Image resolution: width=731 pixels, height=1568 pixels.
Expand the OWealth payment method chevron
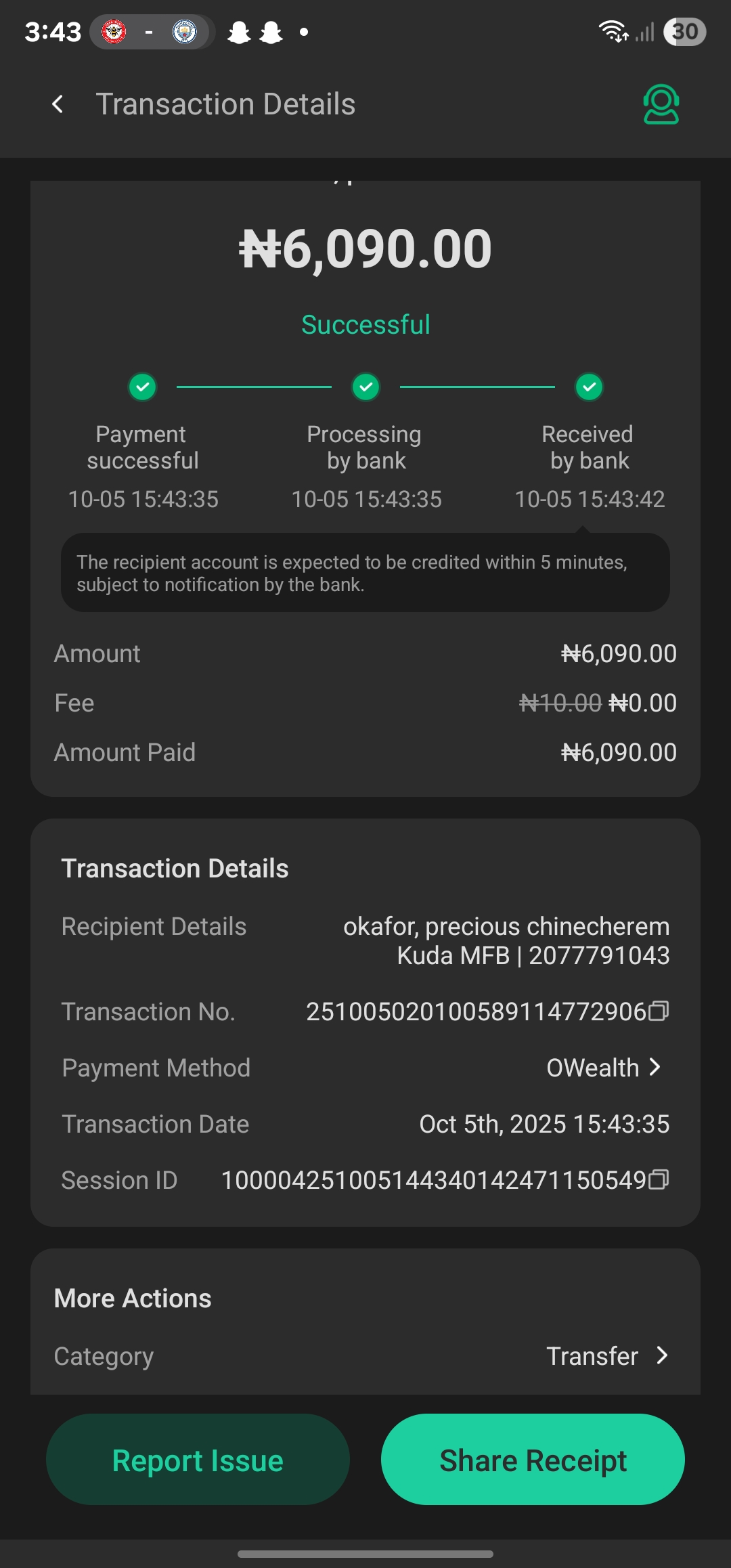point(655,1068)
